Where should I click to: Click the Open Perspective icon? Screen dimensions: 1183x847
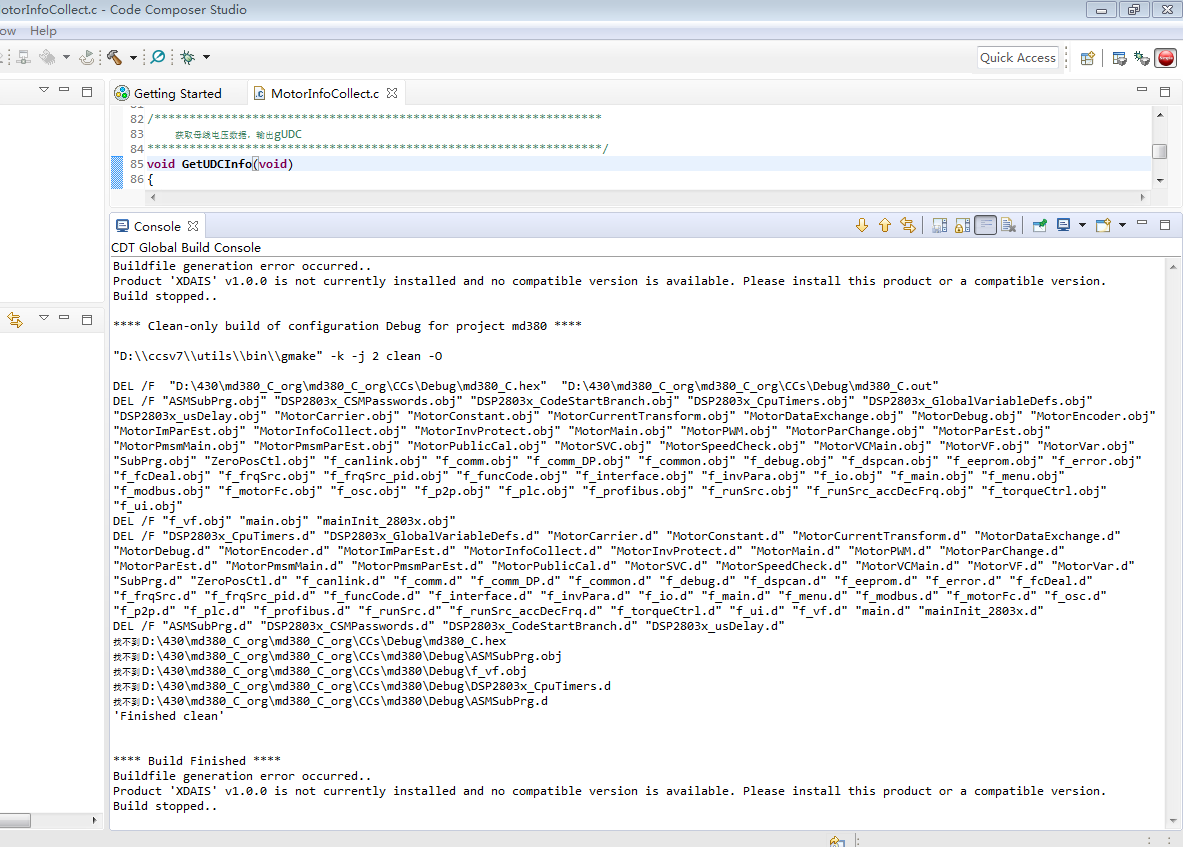coord(1087,58)
